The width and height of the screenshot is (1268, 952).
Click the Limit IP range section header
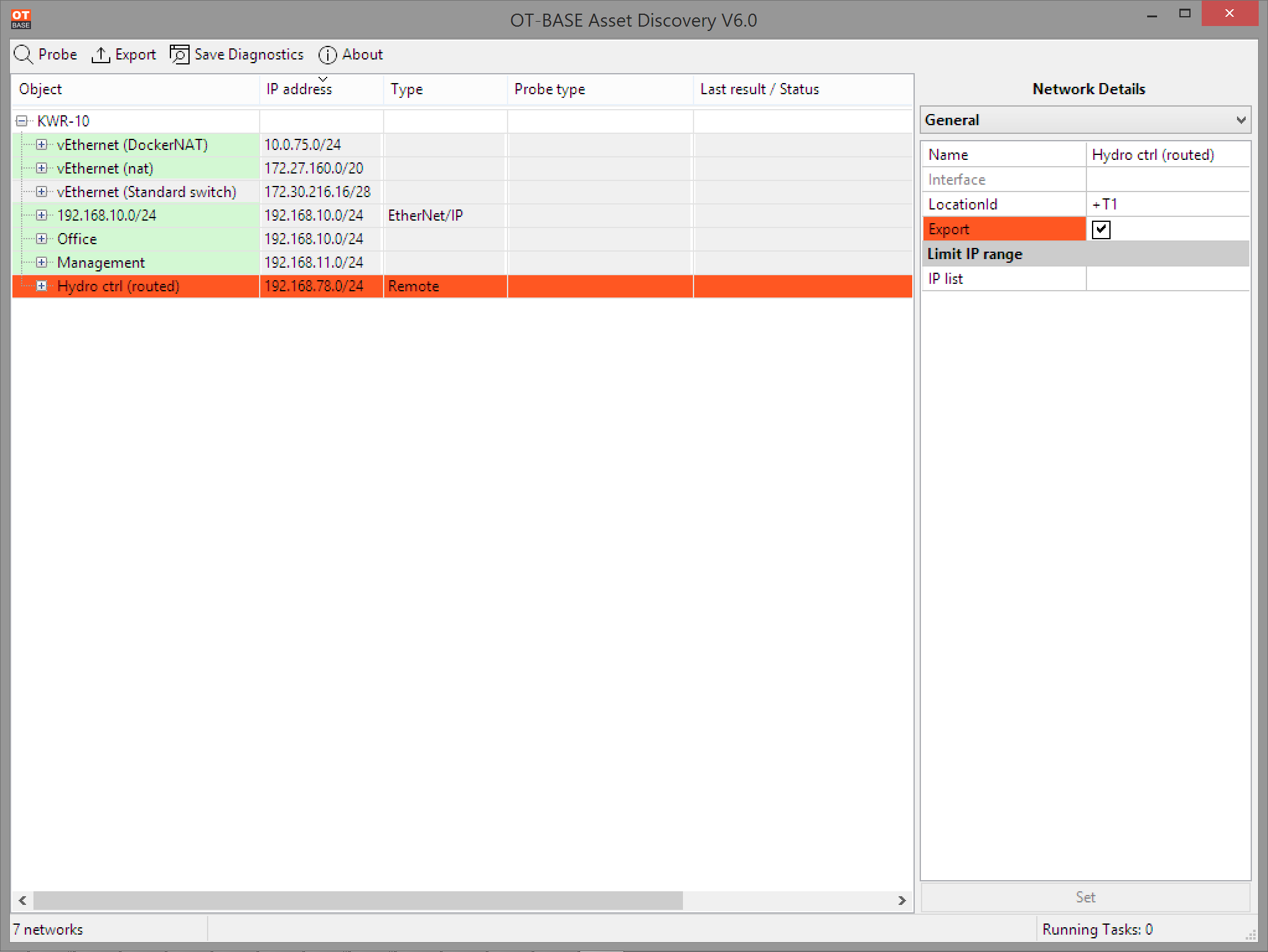click(x=1085, y=253)
